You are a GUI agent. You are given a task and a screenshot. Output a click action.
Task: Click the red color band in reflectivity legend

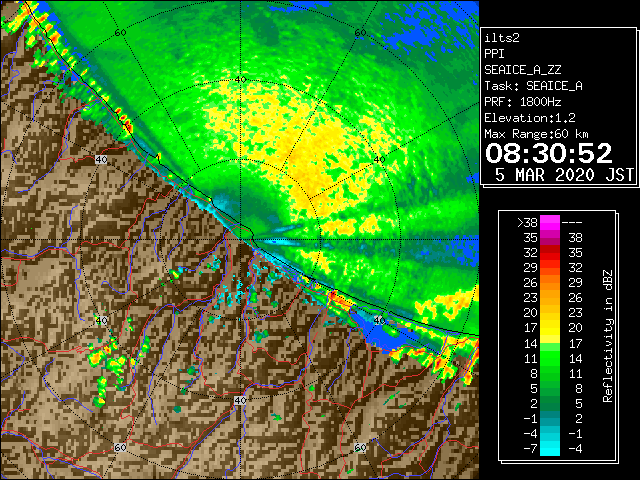549,253
